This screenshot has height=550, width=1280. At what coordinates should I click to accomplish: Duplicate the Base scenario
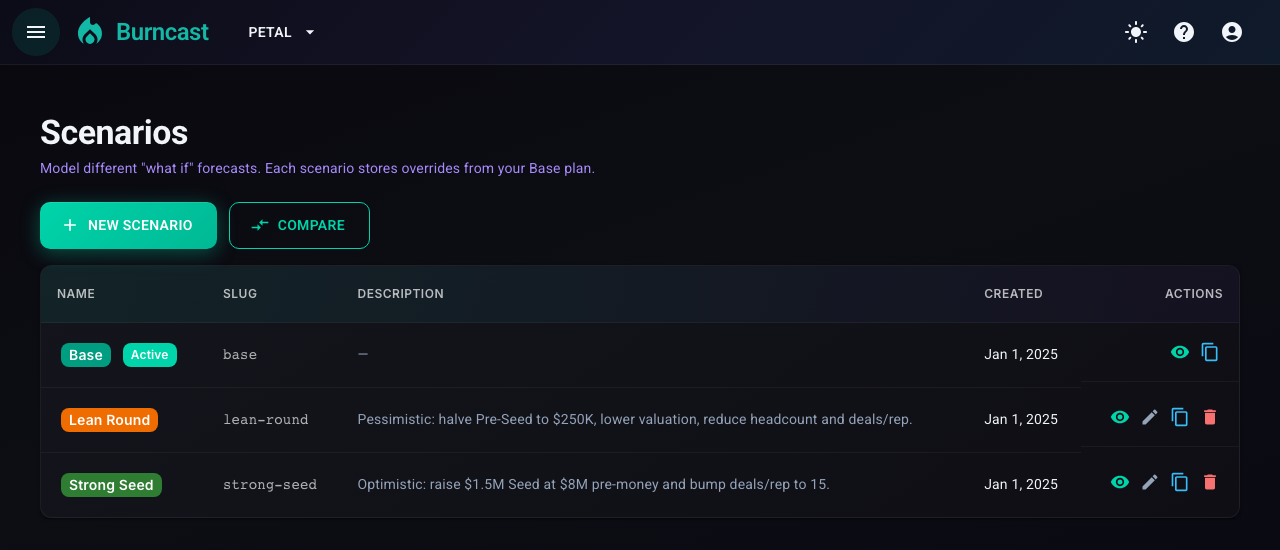tap(1210, 352)
